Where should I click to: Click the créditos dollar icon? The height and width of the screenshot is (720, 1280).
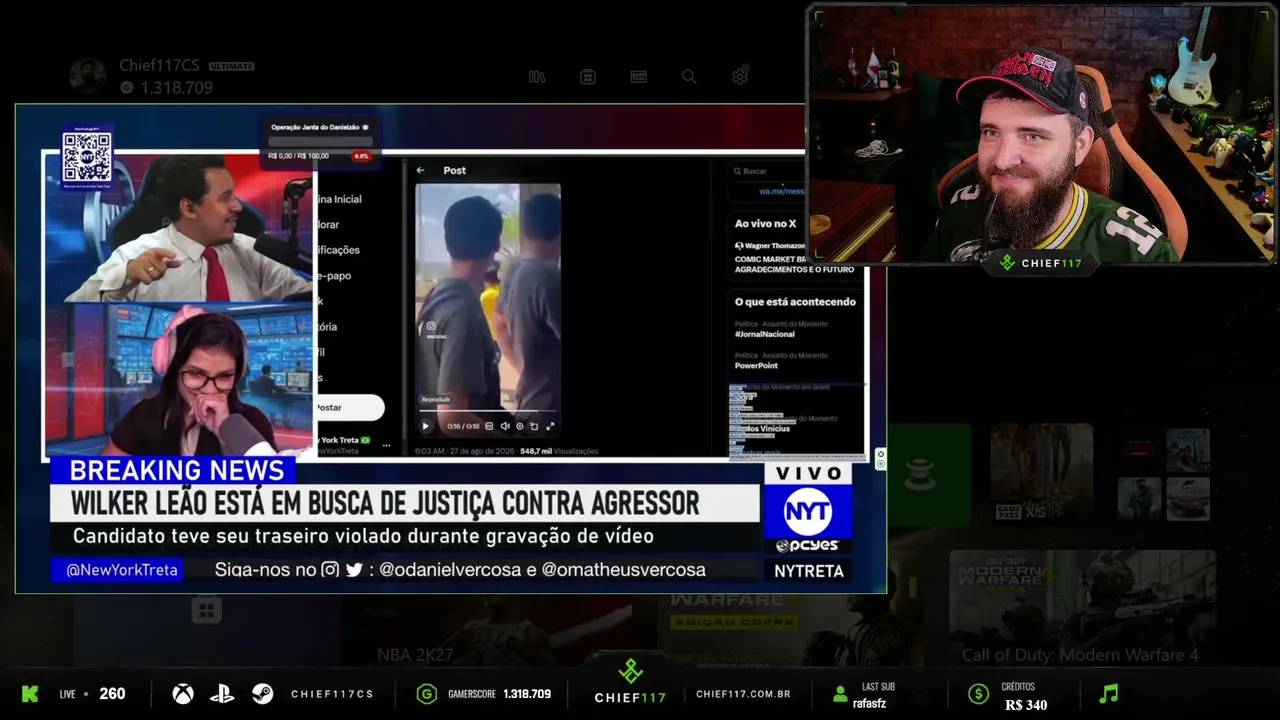click(x=979, y=694)
